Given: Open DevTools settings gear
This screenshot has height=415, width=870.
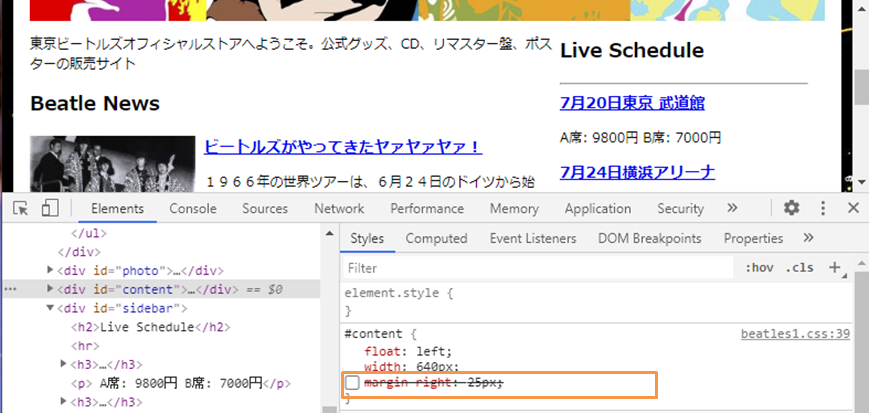Looking at the screenshot, I should pyautogui.click(x=791, y=208).
